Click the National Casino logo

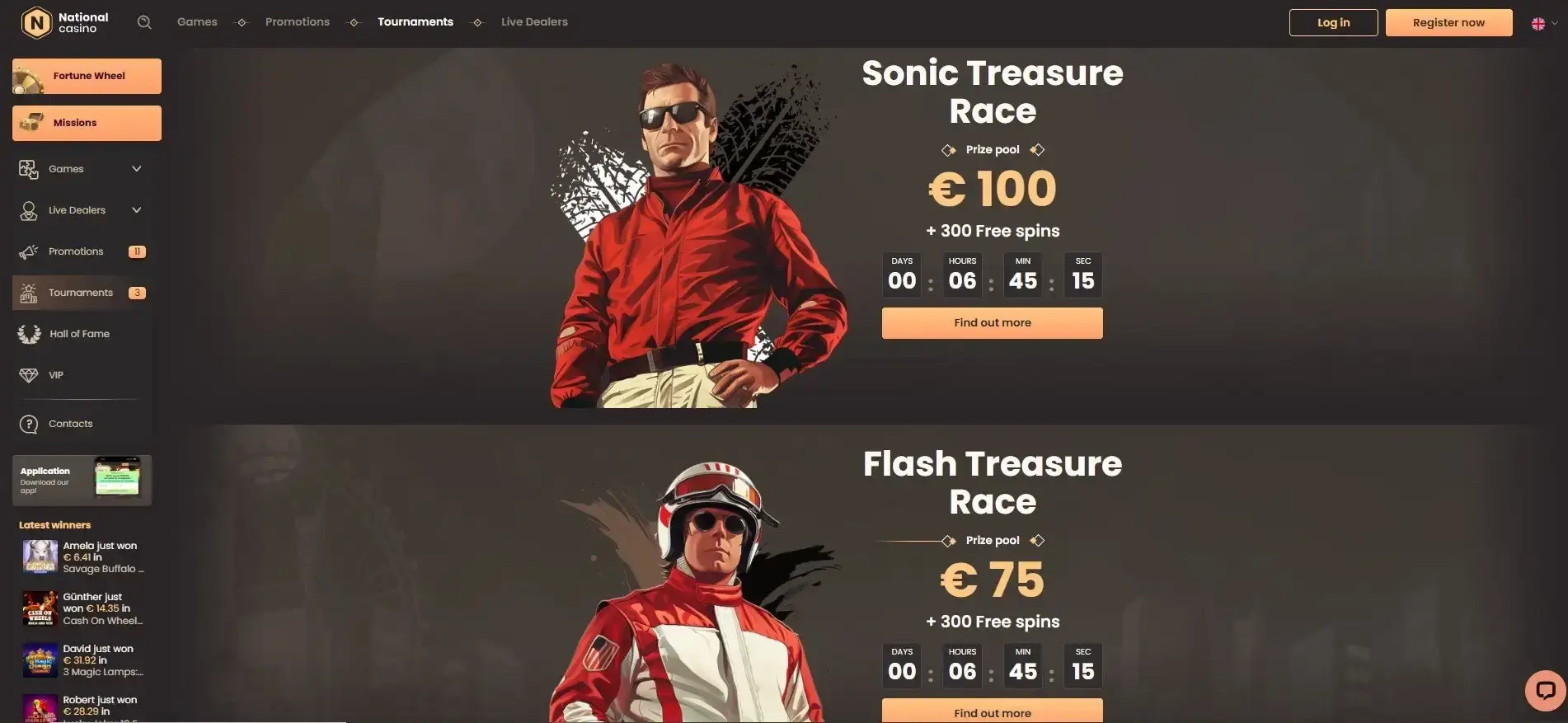pos(64,22)
